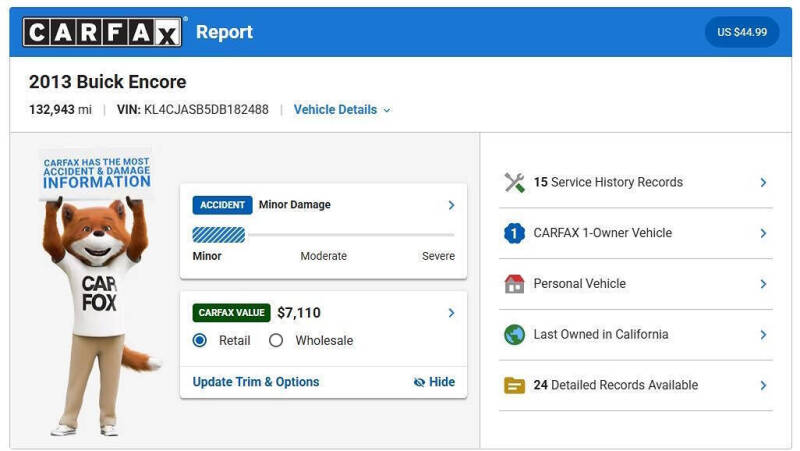Click the Accident & Damage Information sign
The image size is (800, 451).
(96, 173)
